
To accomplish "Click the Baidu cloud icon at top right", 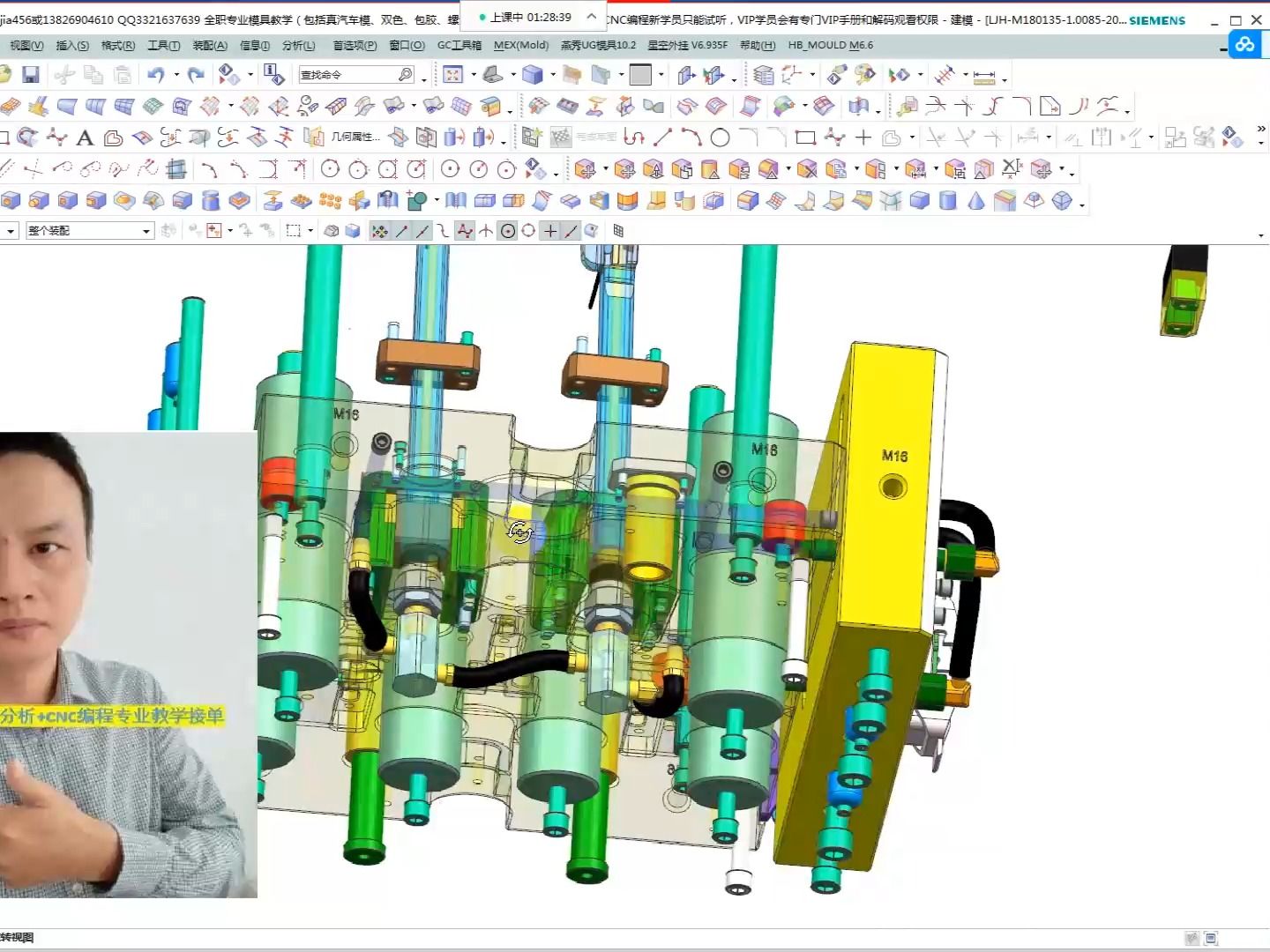I will click(x=1244, y=43).
